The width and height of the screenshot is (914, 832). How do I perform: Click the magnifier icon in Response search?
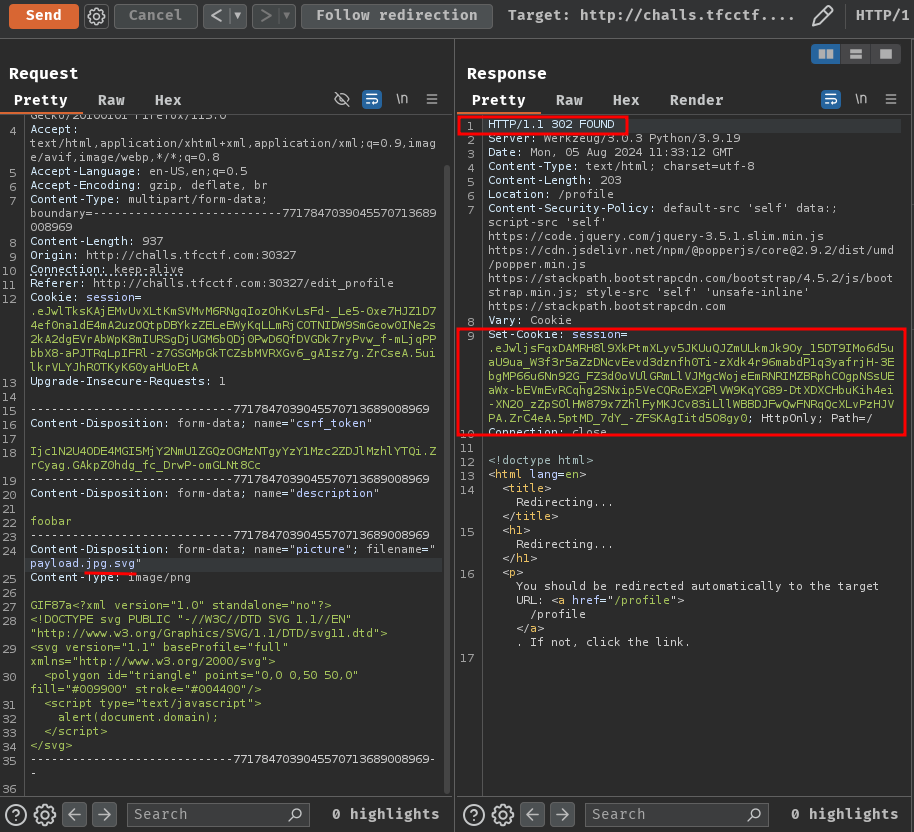[754, 815]
